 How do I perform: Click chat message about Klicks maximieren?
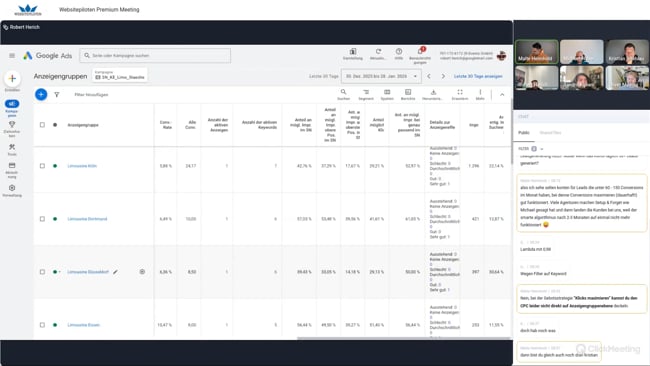[582, 299]
